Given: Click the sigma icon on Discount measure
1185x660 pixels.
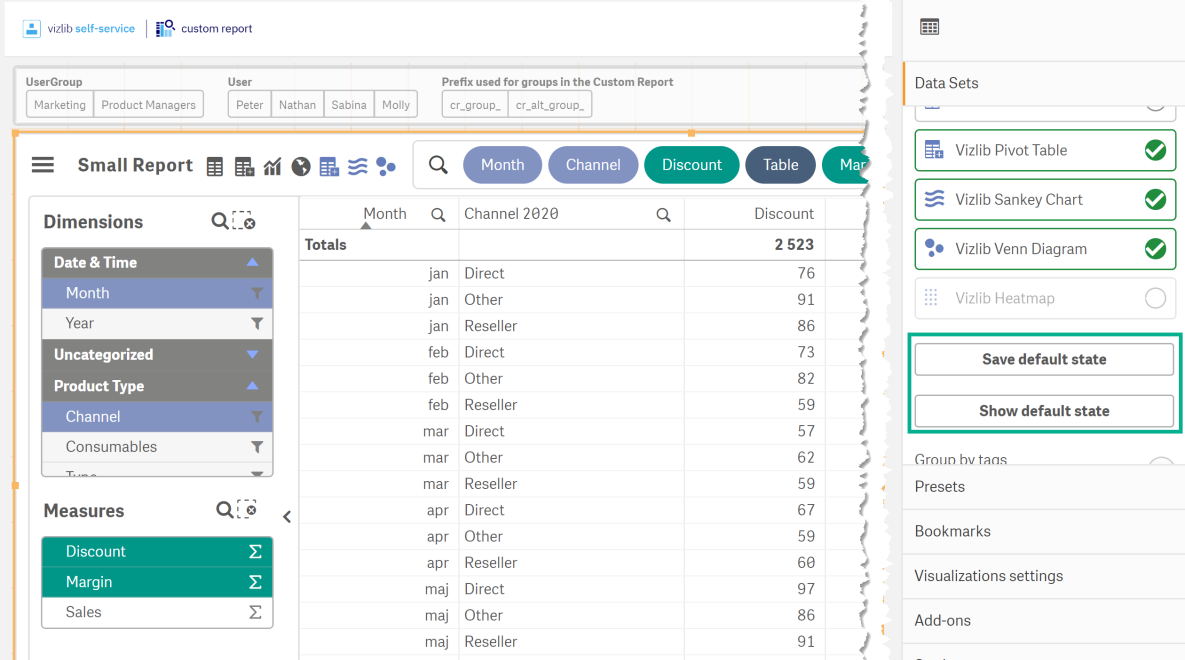Looking at the screenshot, I should 255,552.
